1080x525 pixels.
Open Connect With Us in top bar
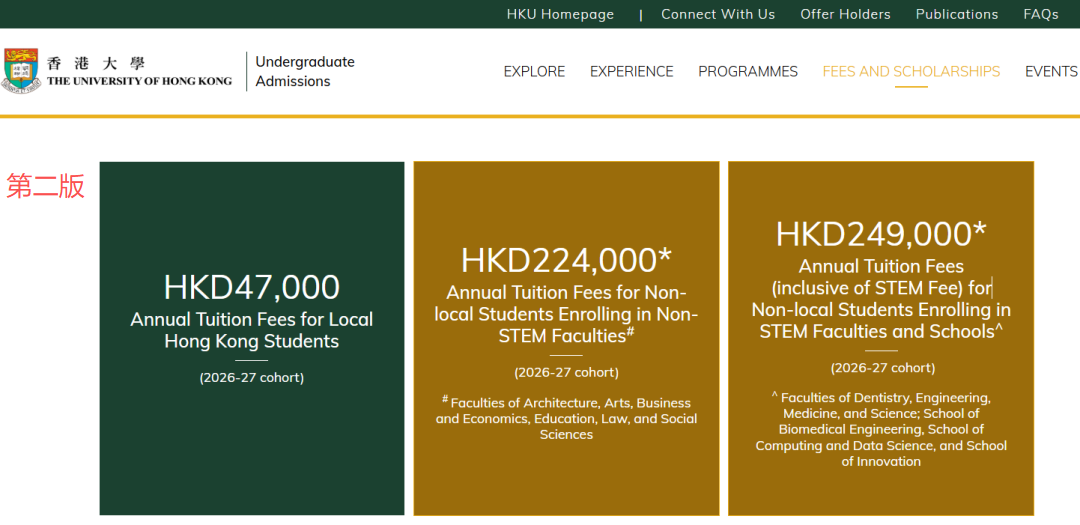point(717,14)
